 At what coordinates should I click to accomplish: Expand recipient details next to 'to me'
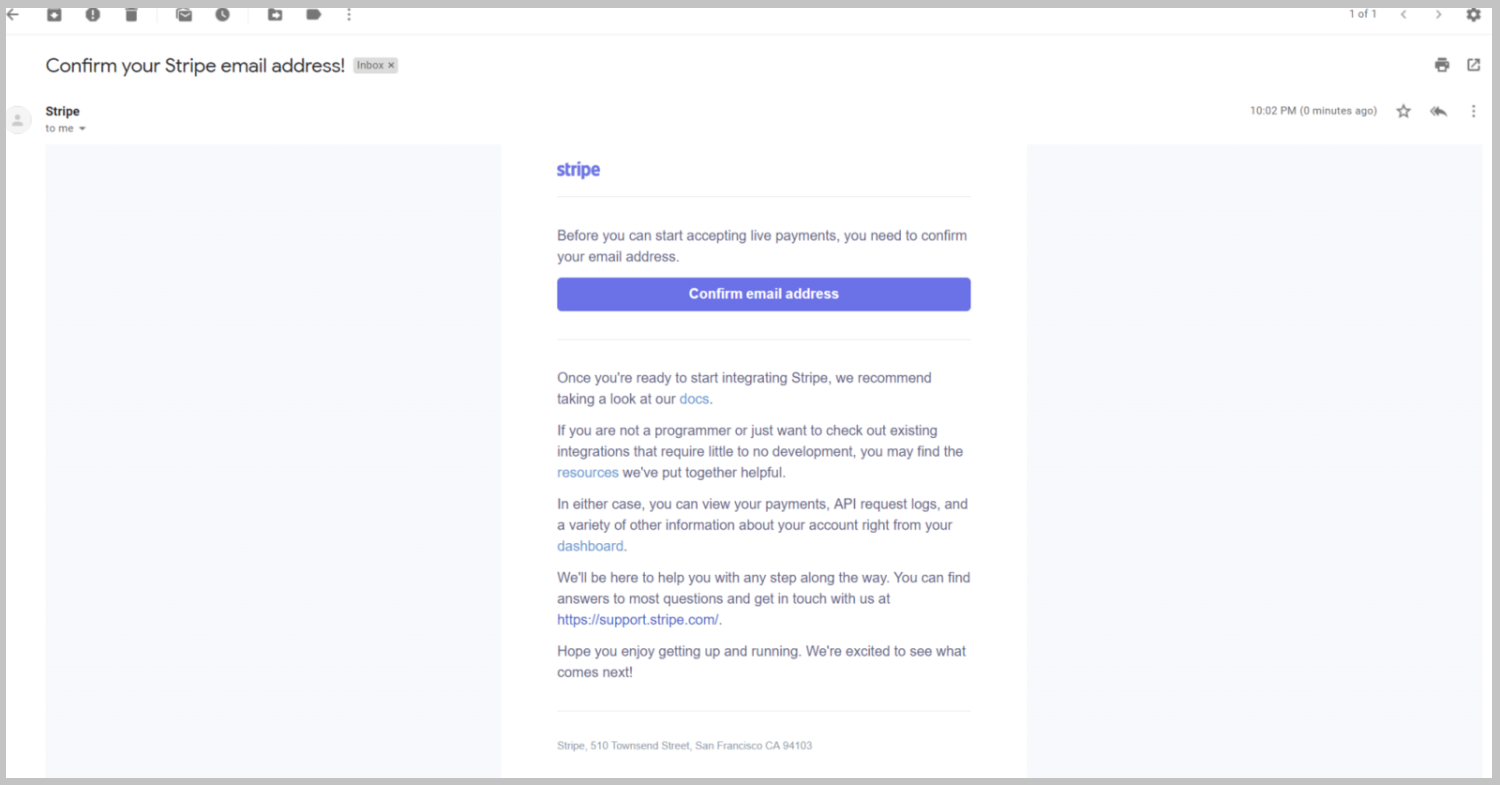coord(82,129)
